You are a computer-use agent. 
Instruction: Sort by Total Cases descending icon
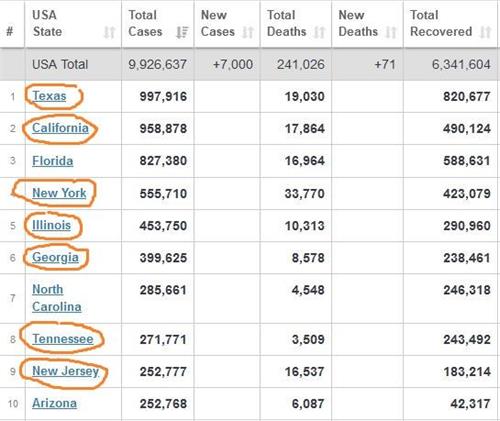[x=182, y=32]
